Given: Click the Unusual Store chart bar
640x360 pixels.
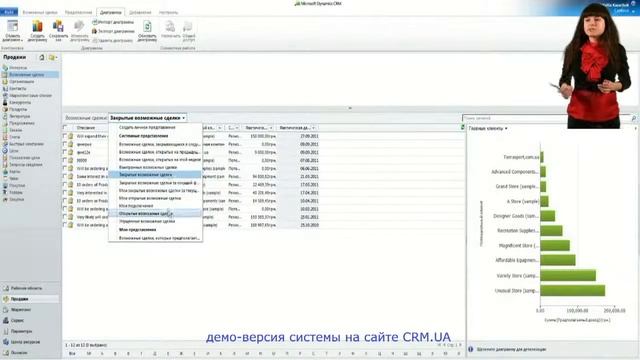Looking at the screenshot, I should [x=573, y=291].
